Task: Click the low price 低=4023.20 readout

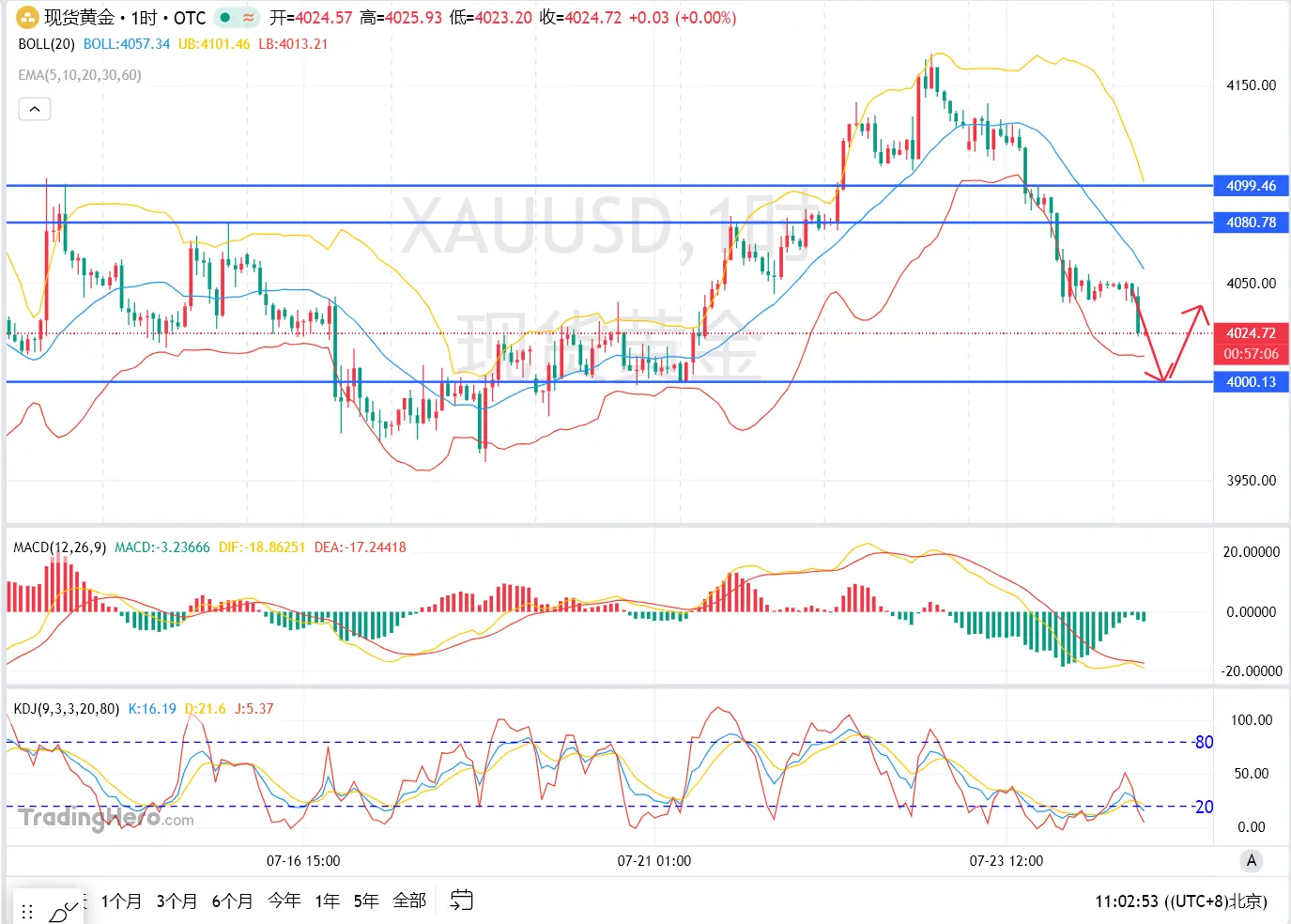Action: 491,18
